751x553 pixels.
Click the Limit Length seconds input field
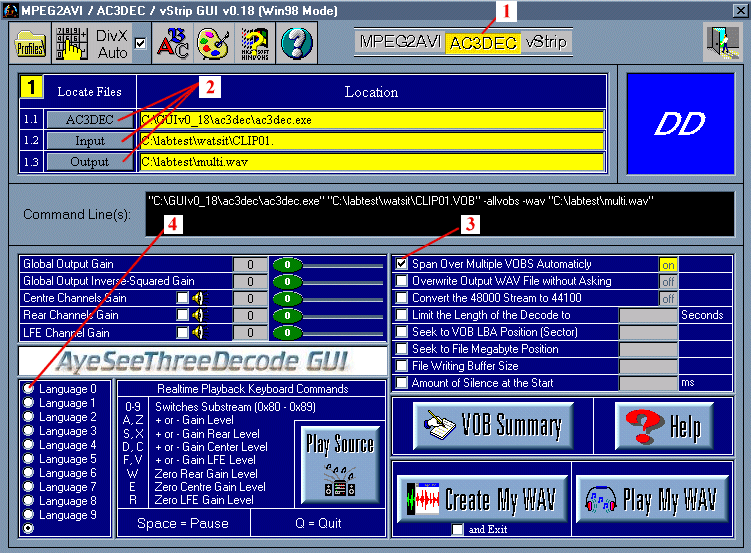coord(649,315)
